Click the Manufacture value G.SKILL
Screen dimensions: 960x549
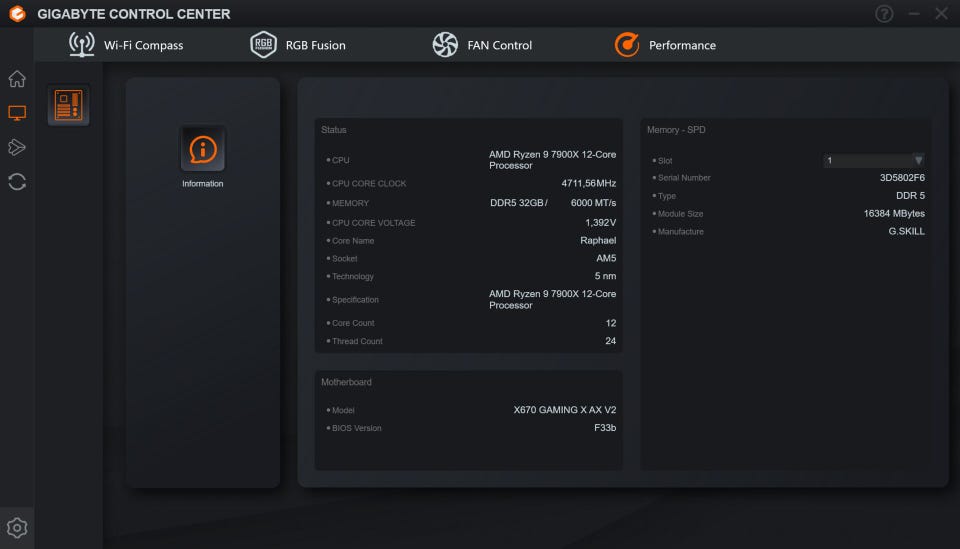point(906,231)
